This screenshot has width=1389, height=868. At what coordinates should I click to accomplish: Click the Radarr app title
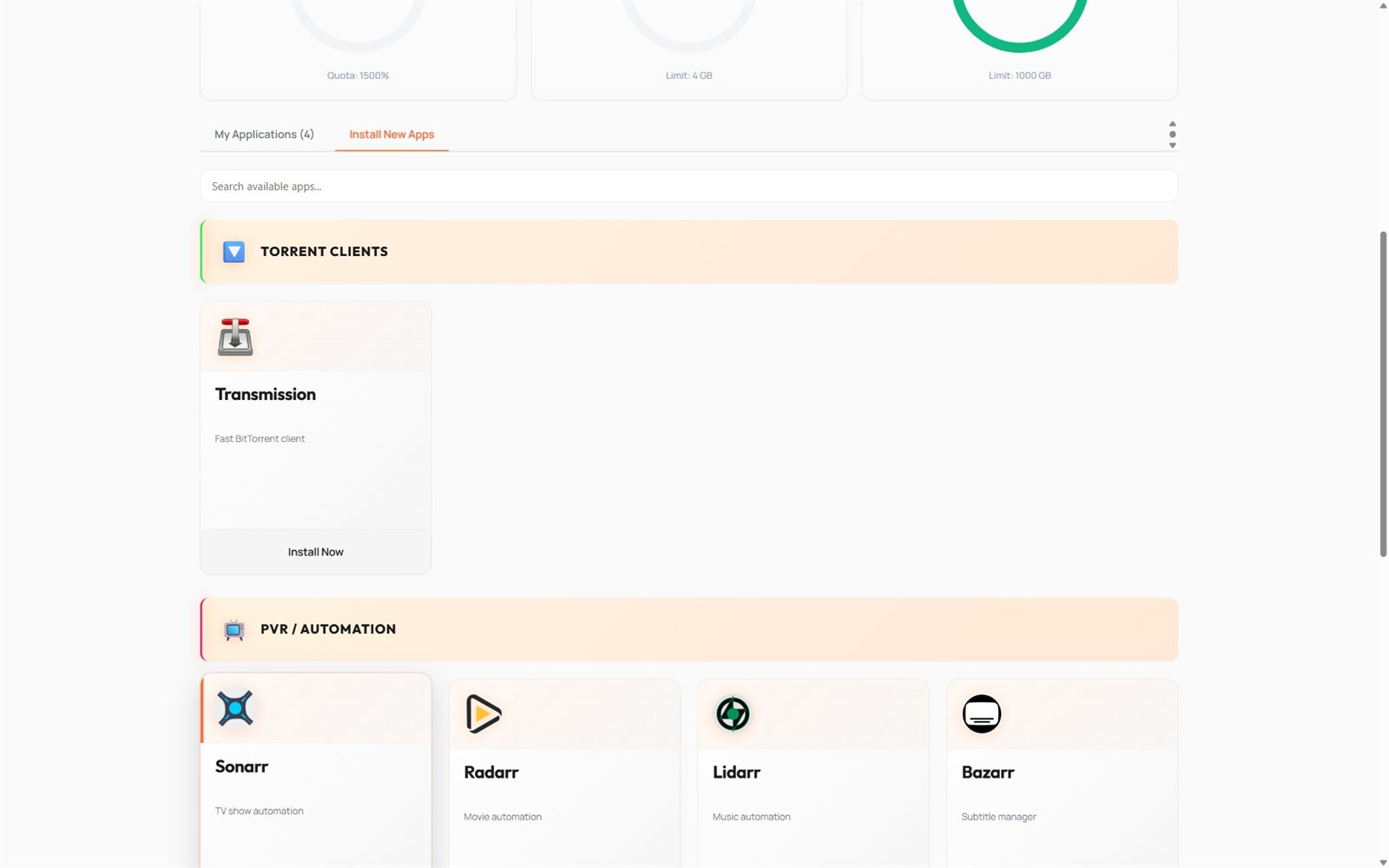490,773
